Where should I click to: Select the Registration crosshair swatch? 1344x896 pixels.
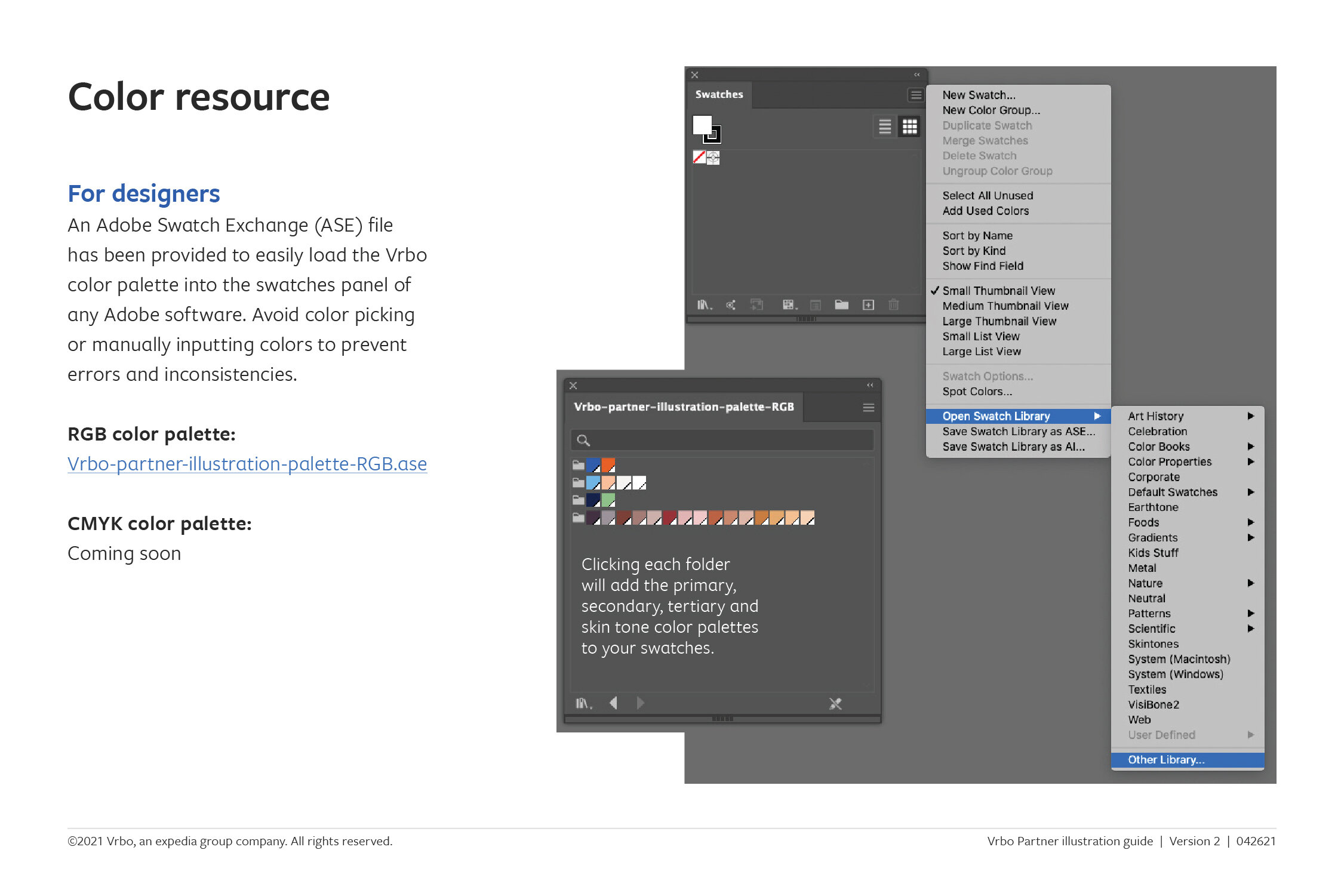tap(713, 158)
